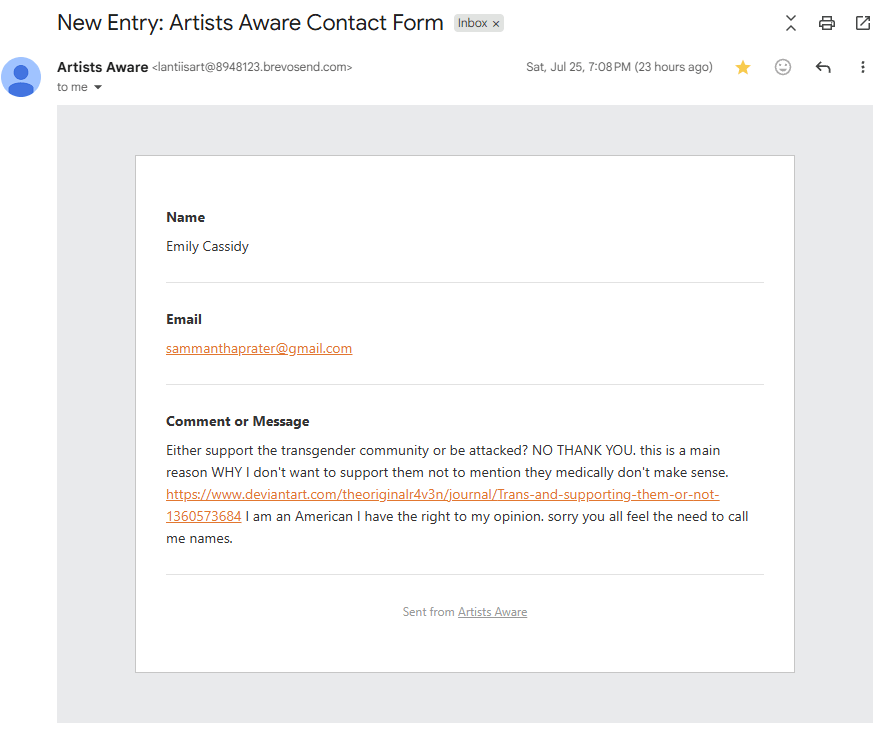Reply using the arrow icon
The image size is (882, 734).
[823, 67]
